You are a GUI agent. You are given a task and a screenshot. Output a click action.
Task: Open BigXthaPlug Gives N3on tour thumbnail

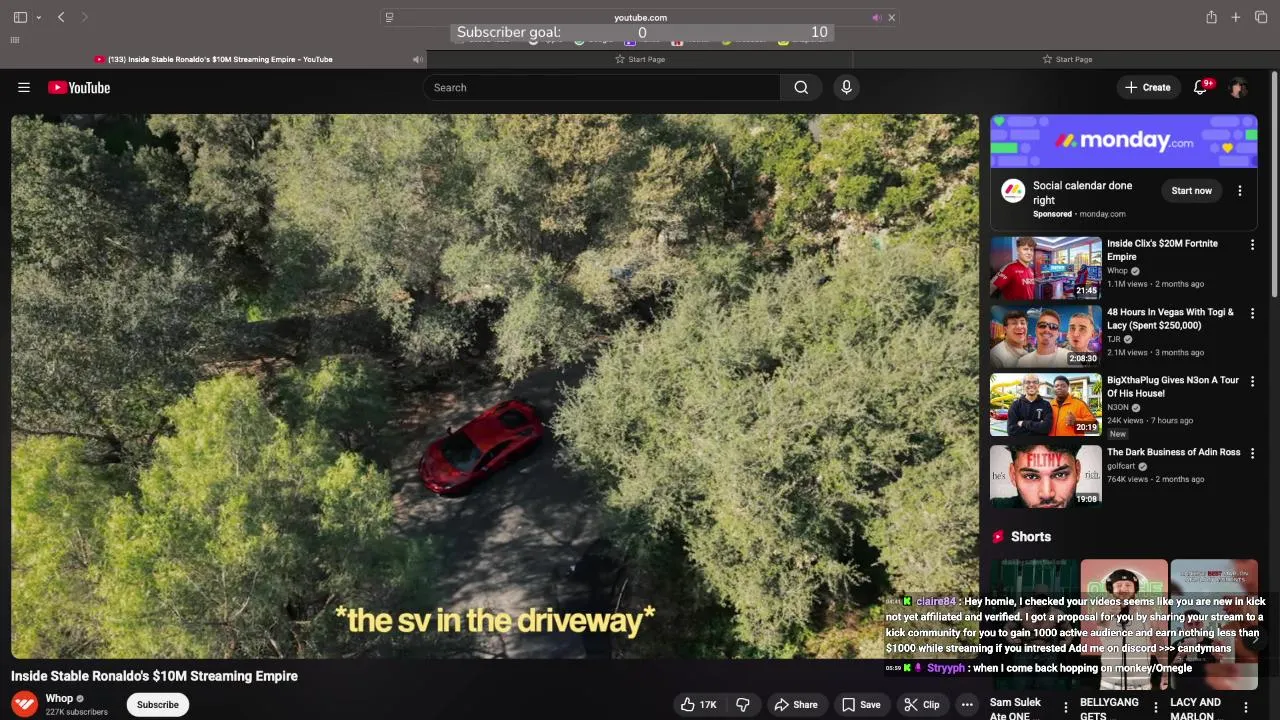(1046, 405)
